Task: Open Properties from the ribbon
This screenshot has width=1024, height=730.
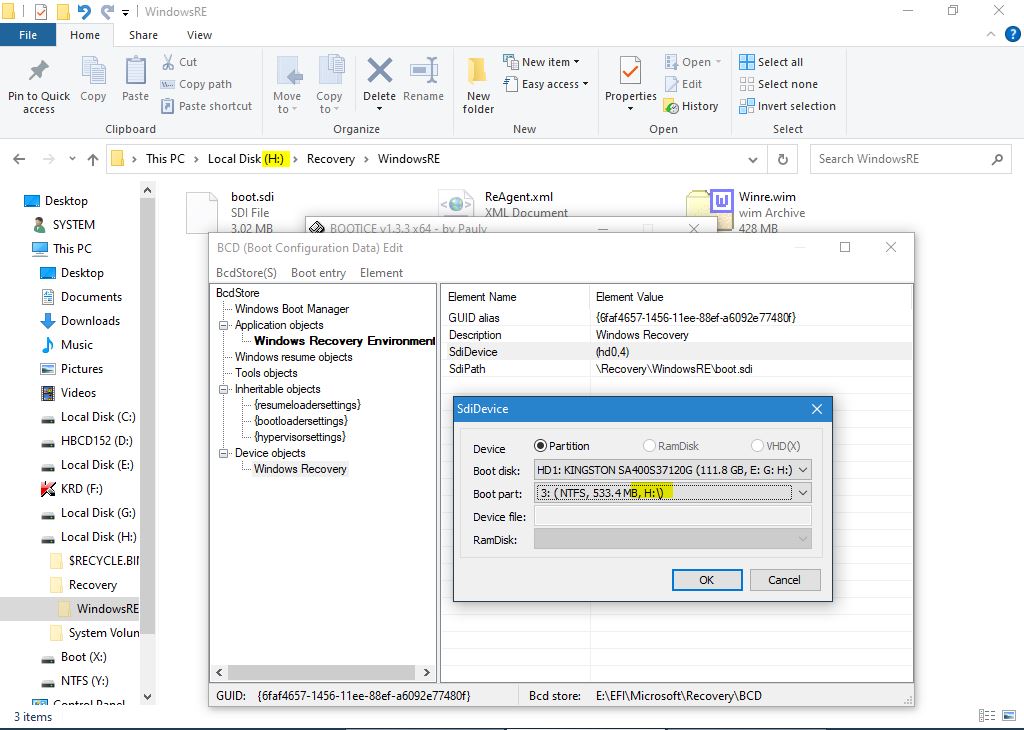Action: (x=630, y=74)
